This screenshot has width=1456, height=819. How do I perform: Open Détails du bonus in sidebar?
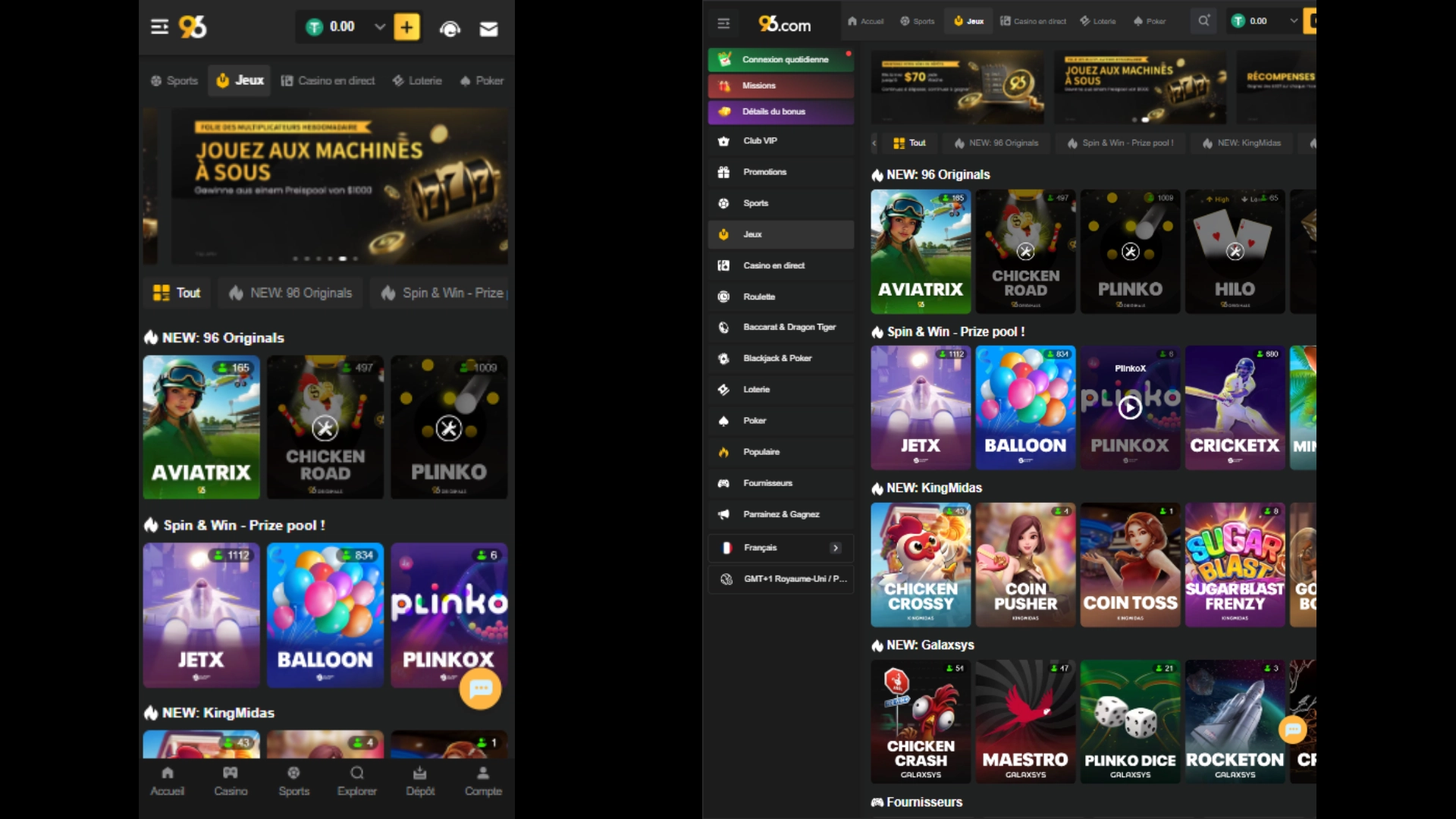point(781,111)
